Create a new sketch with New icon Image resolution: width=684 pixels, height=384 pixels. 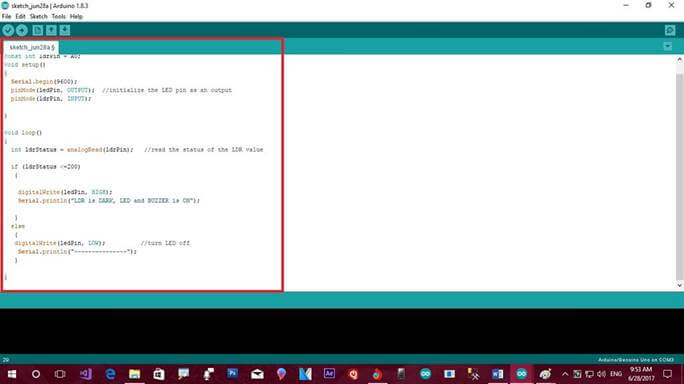38,30
